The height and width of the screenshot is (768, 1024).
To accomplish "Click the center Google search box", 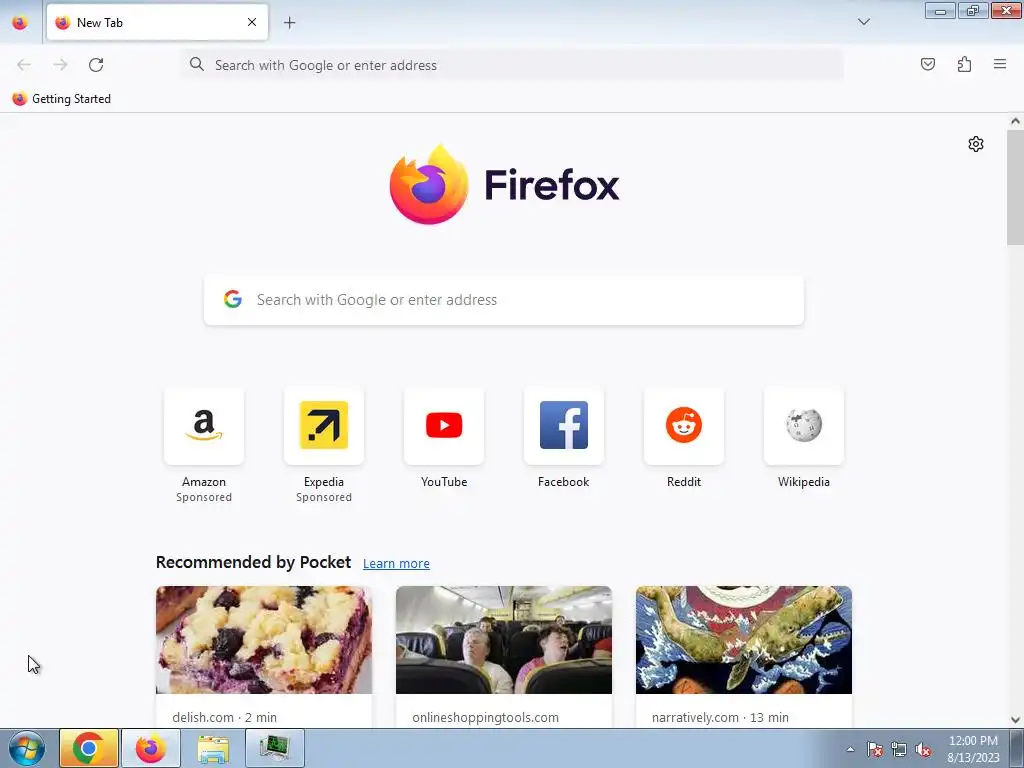I will [504, 300].
